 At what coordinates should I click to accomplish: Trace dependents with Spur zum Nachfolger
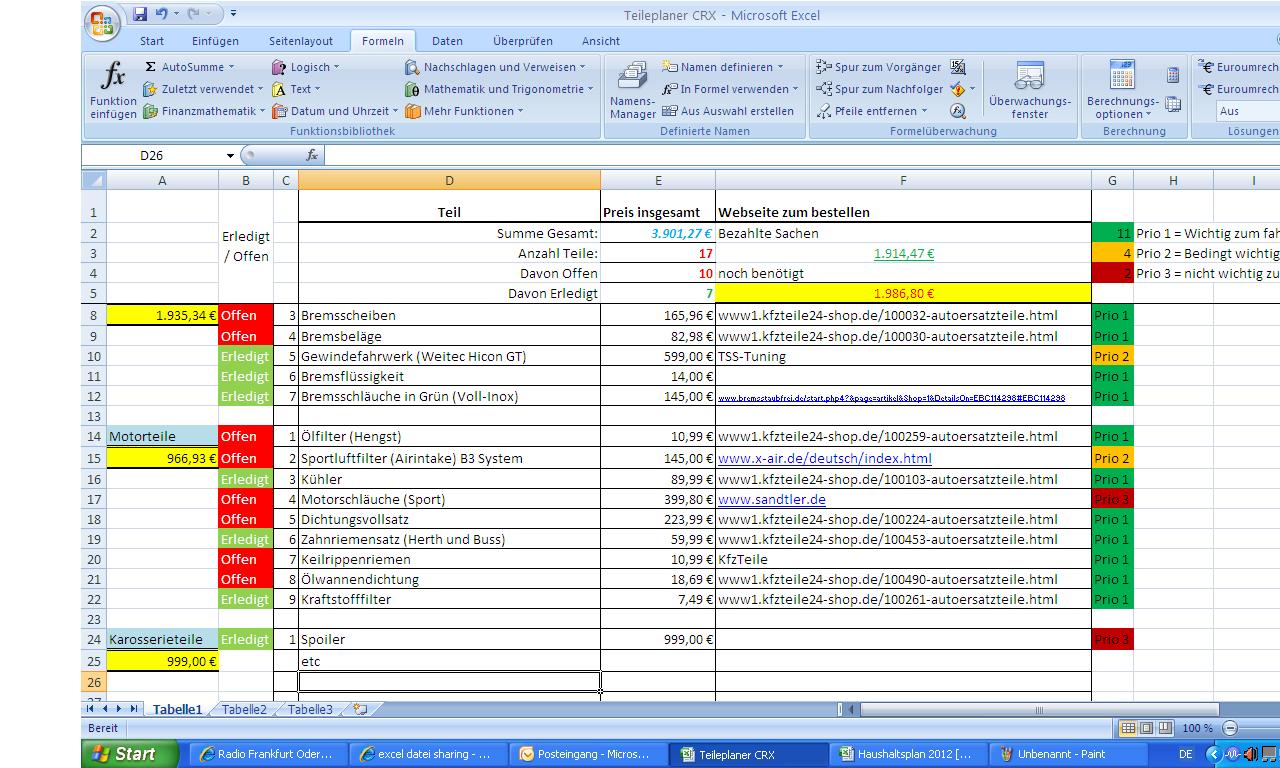click(x=879, y=89)
